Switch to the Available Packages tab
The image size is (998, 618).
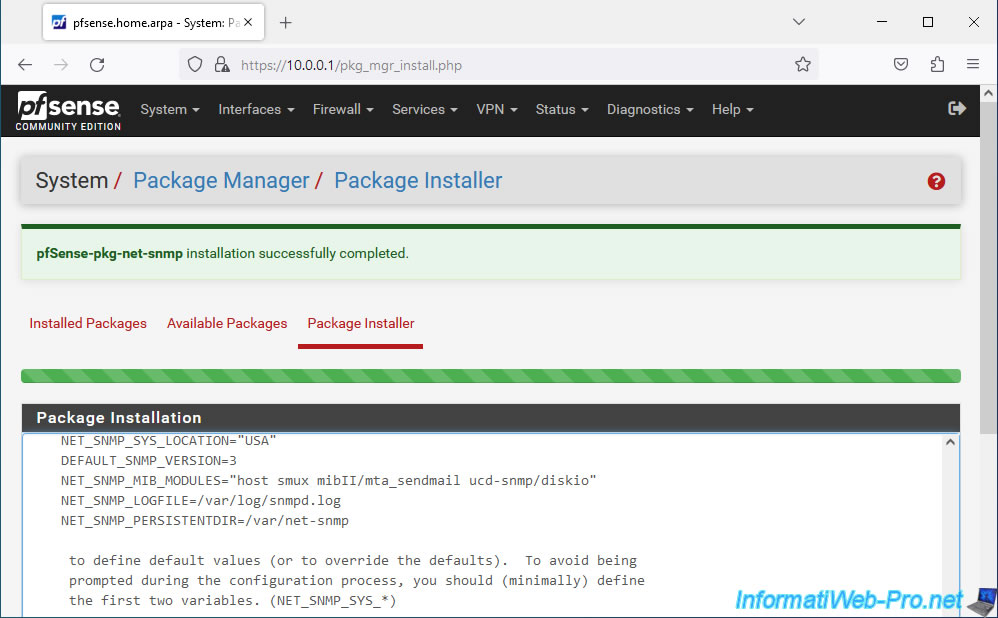[x=227, y=323]
